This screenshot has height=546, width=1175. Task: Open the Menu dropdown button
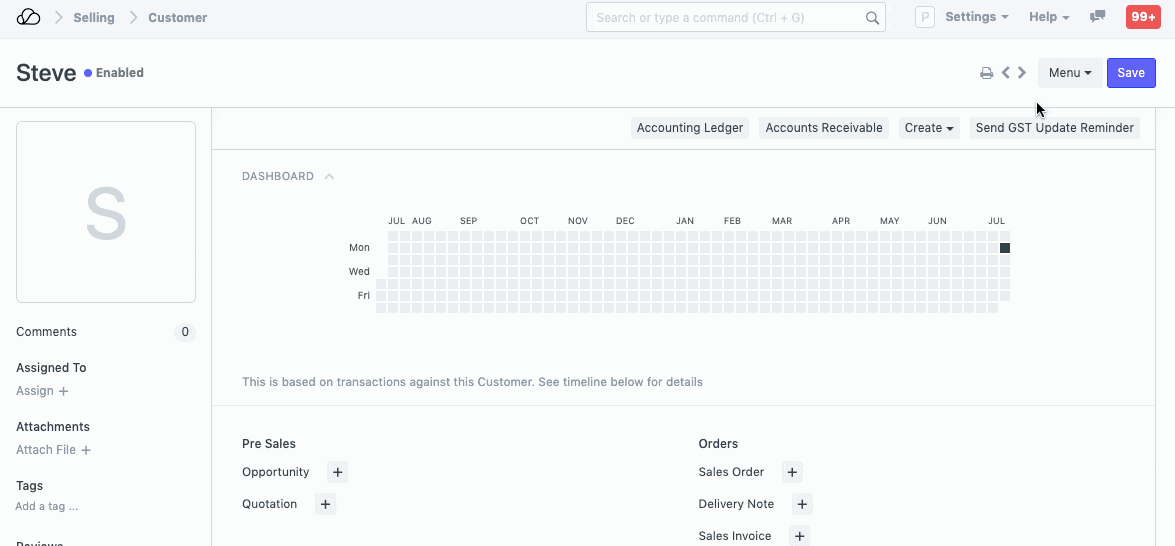click(x=1069, y=73)
